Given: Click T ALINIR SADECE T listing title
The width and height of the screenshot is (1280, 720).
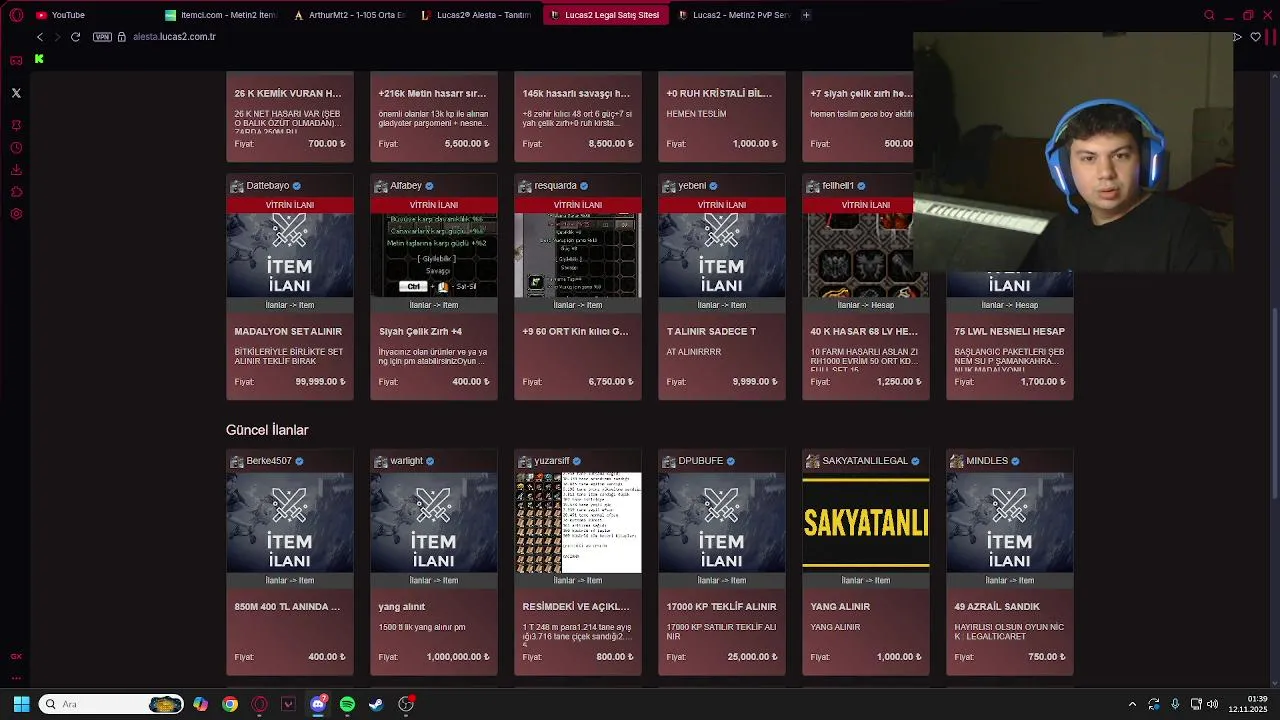Looking at the screenshot, I should 711,332.
